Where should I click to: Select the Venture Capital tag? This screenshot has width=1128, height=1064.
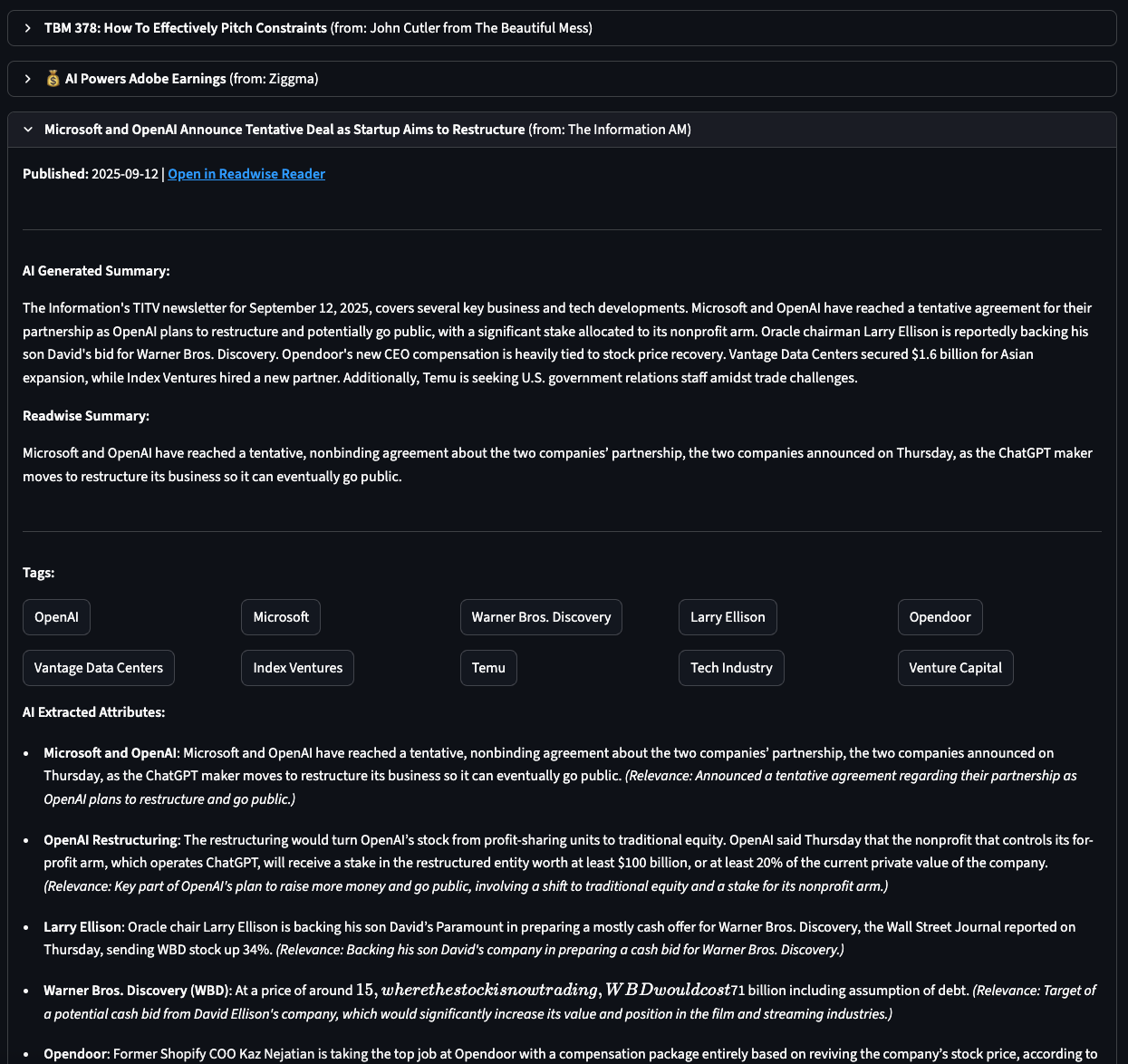coord(955,668)
